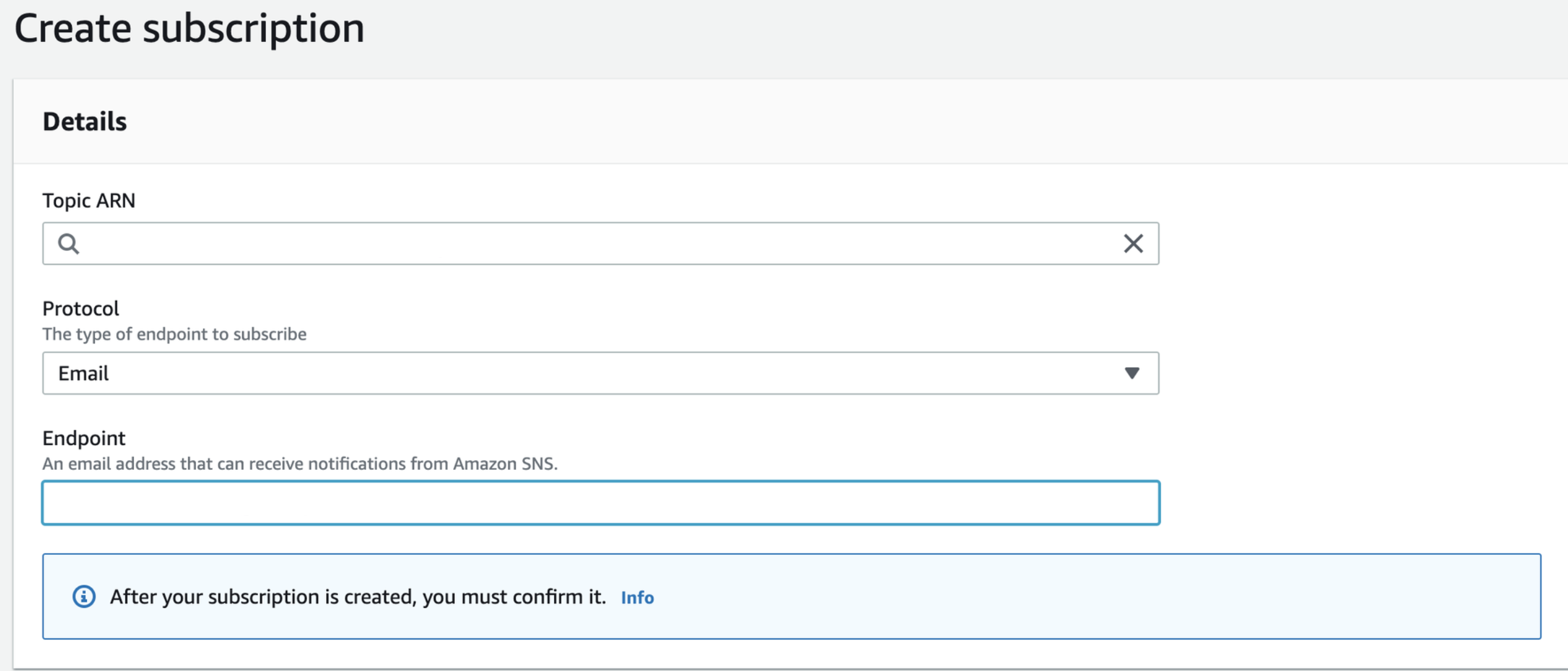Click the Topic ARN field label
Screen dimensions: 1568x671
click(89, 201)
